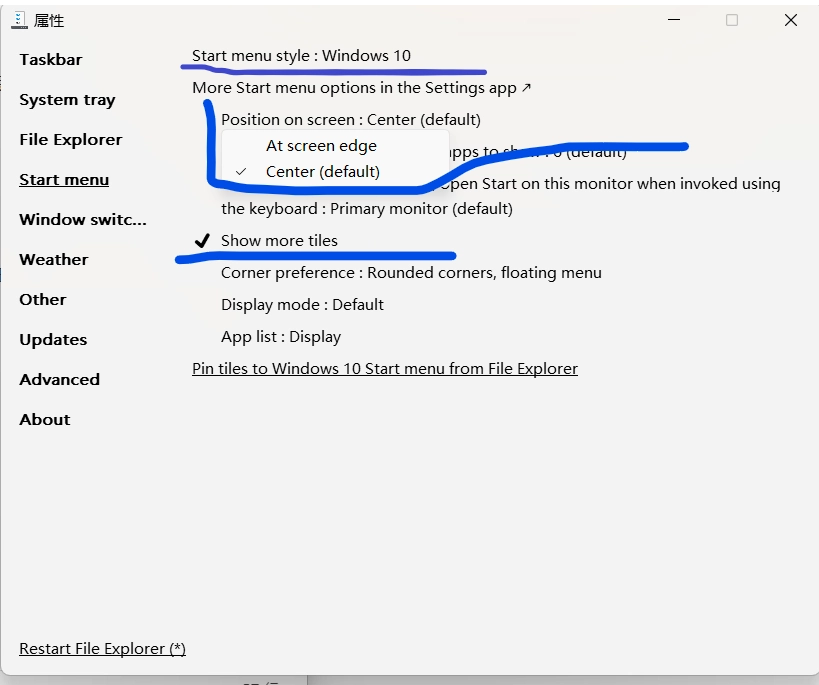819x685 pixels.
Task: Open the Taskbar settings section
Action: pos(51,60)
